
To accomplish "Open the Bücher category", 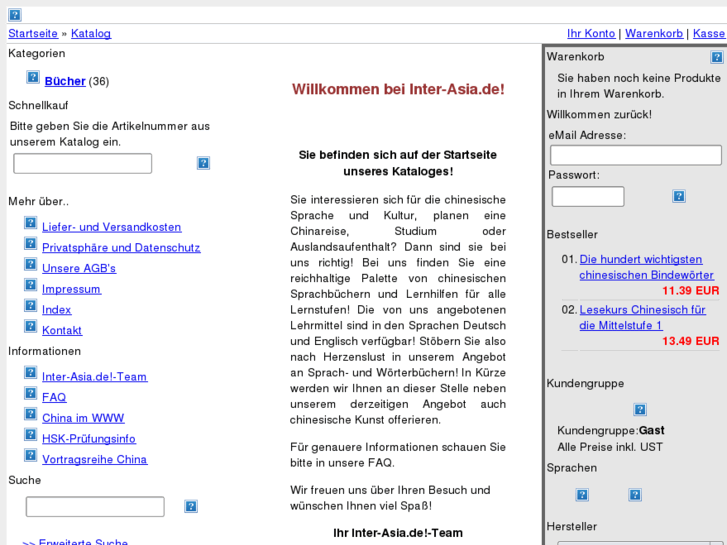I will point(65,81).
